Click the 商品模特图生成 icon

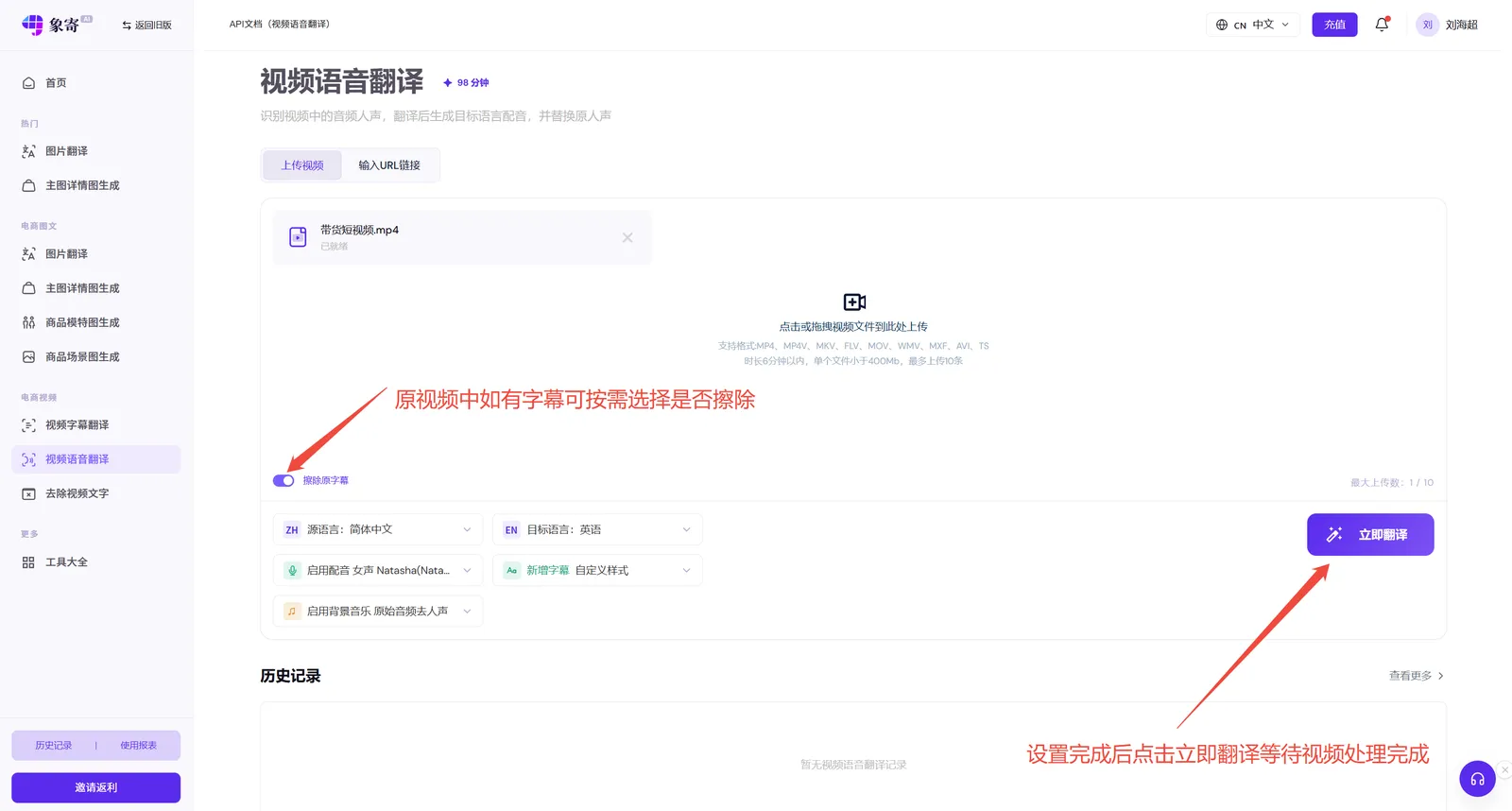(x=28, y=322)
